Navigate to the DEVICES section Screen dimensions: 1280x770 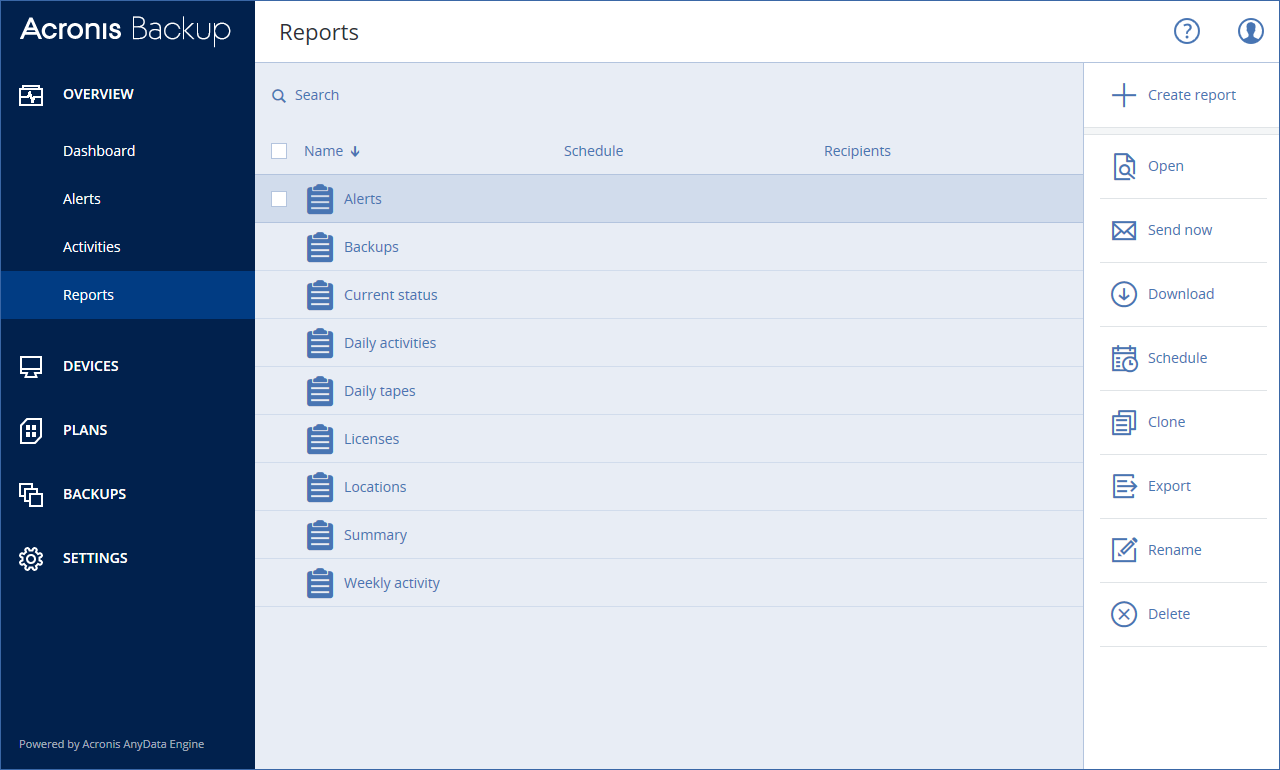[90, 366]
